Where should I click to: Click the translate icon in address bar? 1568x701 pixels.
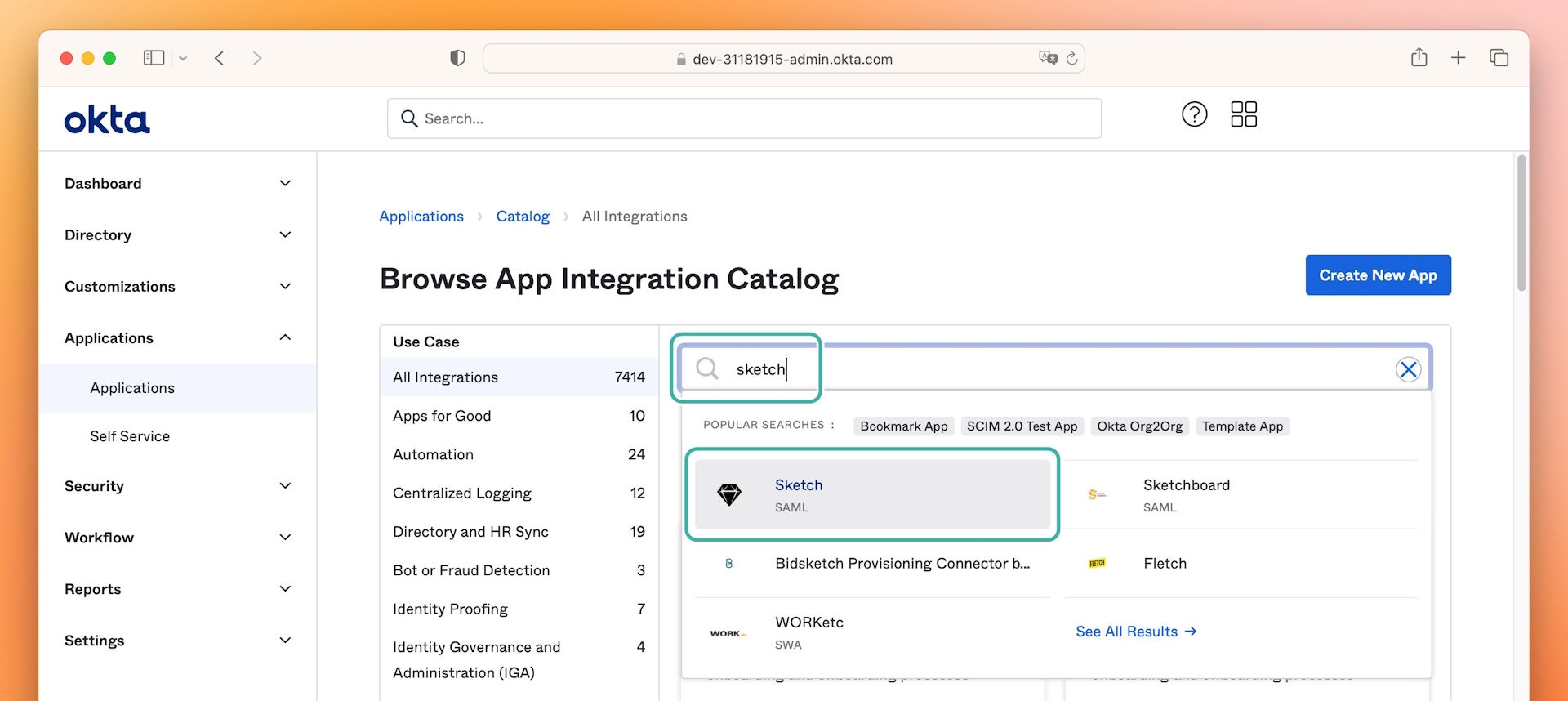point(1048,58)
